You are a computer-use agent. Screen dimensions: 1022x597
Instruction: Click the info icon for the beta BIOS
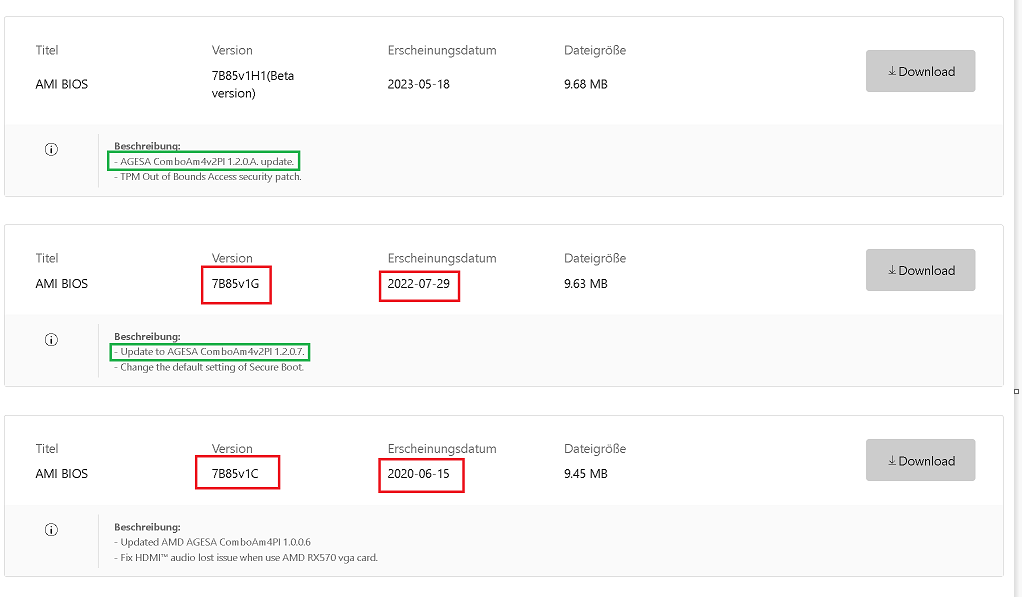pyautogui.click(x=51, y=150)
